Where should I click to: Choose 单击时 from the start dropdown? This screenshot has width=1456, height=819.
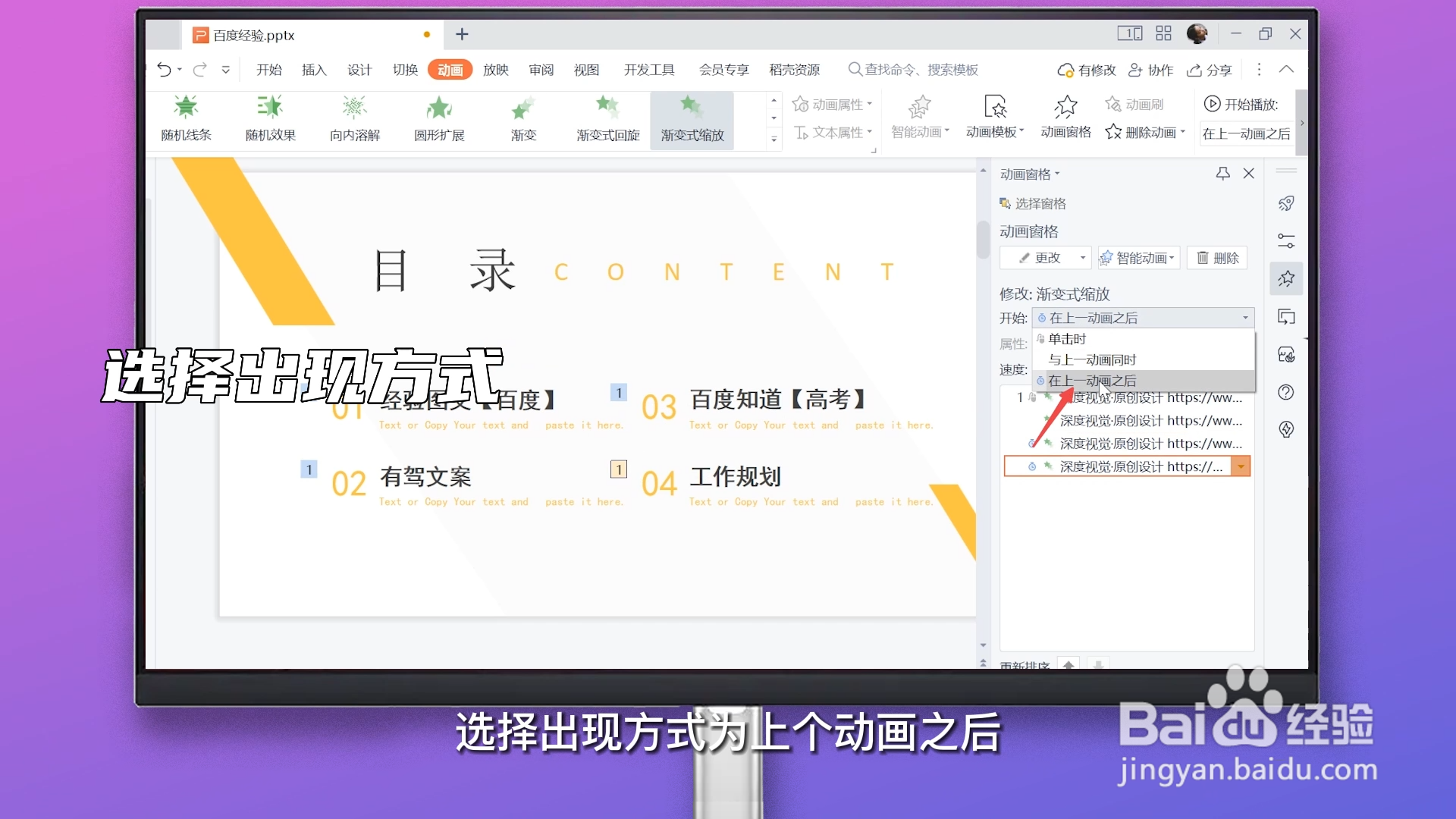point(1144,339)
